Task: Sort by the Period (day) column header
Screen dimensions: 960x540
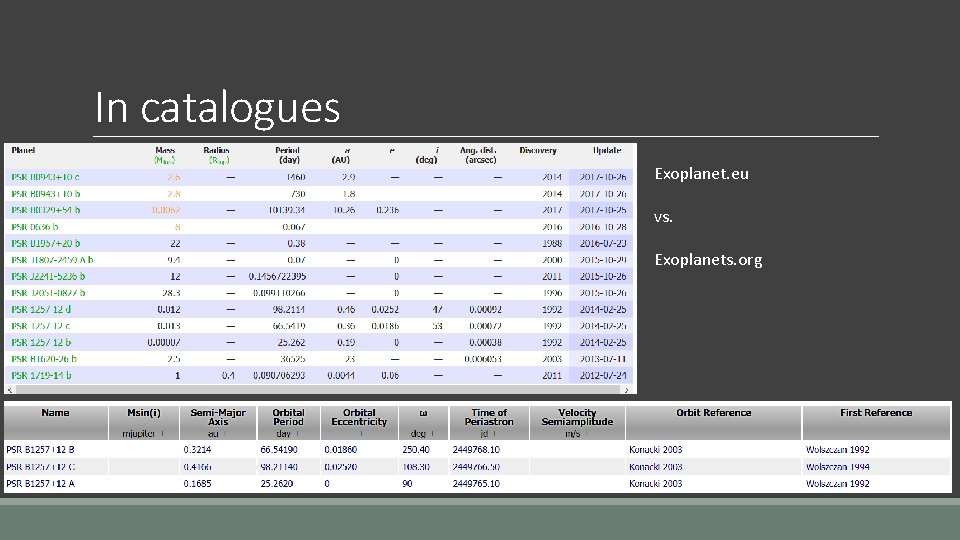Action: tap(287, 155)
